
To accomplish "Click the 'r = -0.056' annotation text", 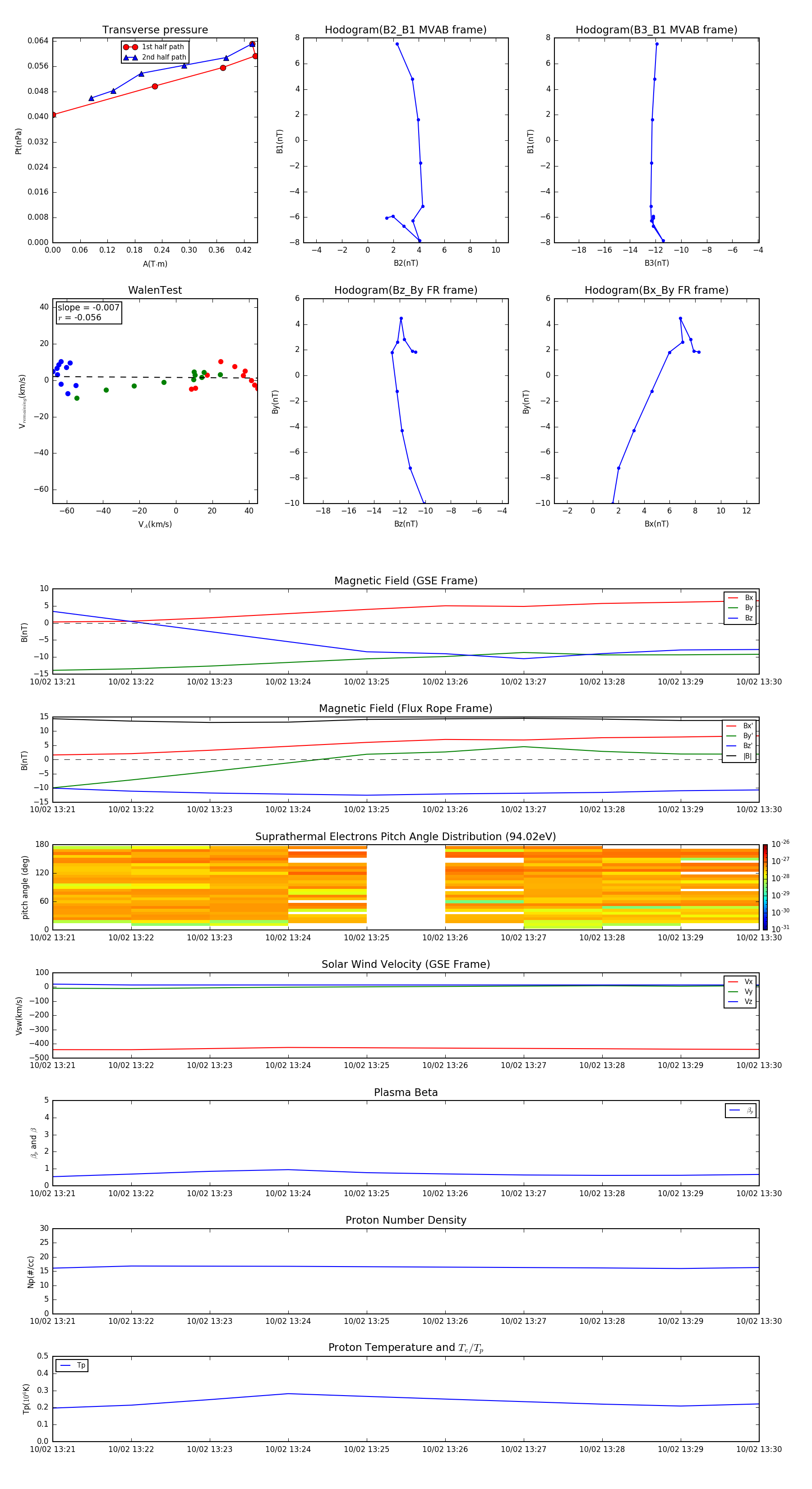I will coord(80,317).
